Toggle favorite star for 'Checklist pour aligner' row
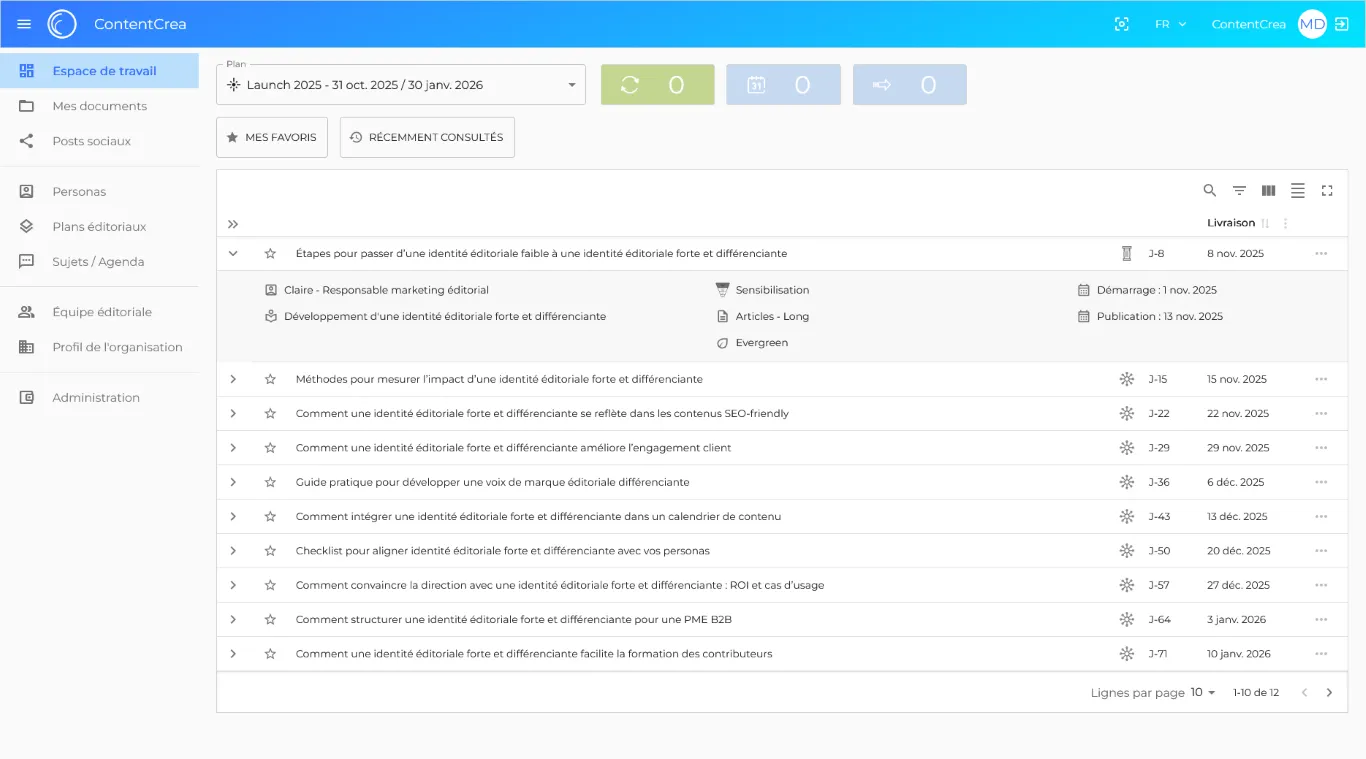 [270, 551]
